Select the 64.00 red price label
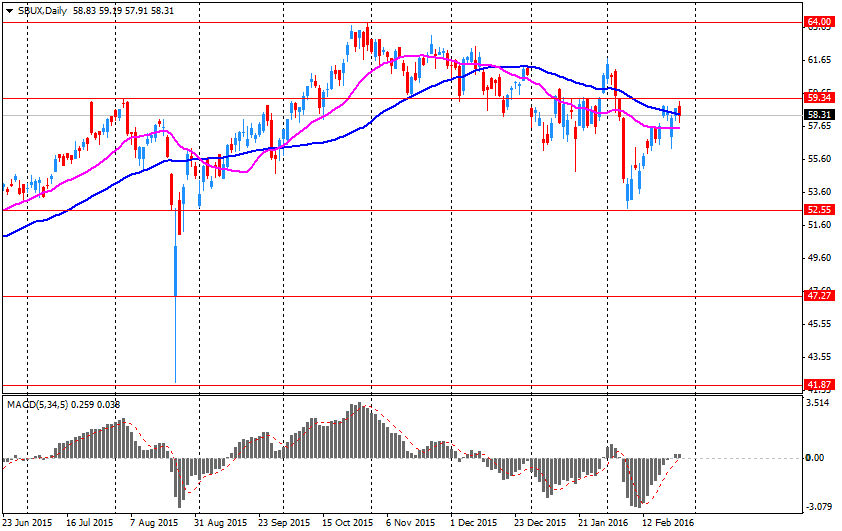This screenshot has width=842, height=531. (x=819, y=22)
